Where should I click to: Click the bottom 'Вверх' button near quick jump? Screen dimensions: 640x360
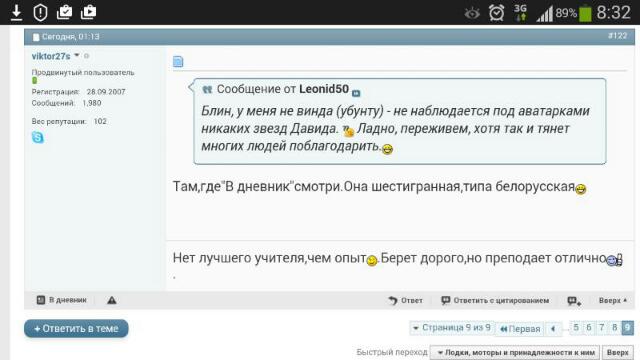[x=618, y=352]
